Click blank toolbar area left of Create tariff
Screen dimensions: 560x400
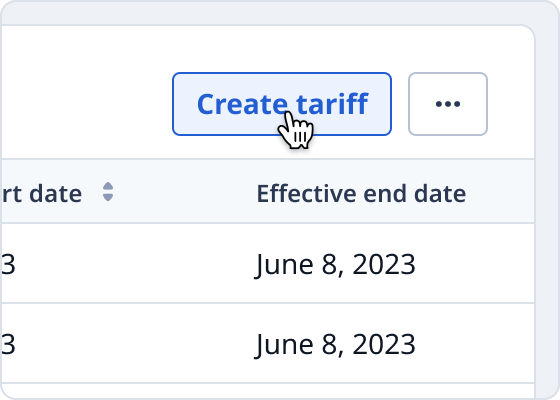click(x=86, y=104)
